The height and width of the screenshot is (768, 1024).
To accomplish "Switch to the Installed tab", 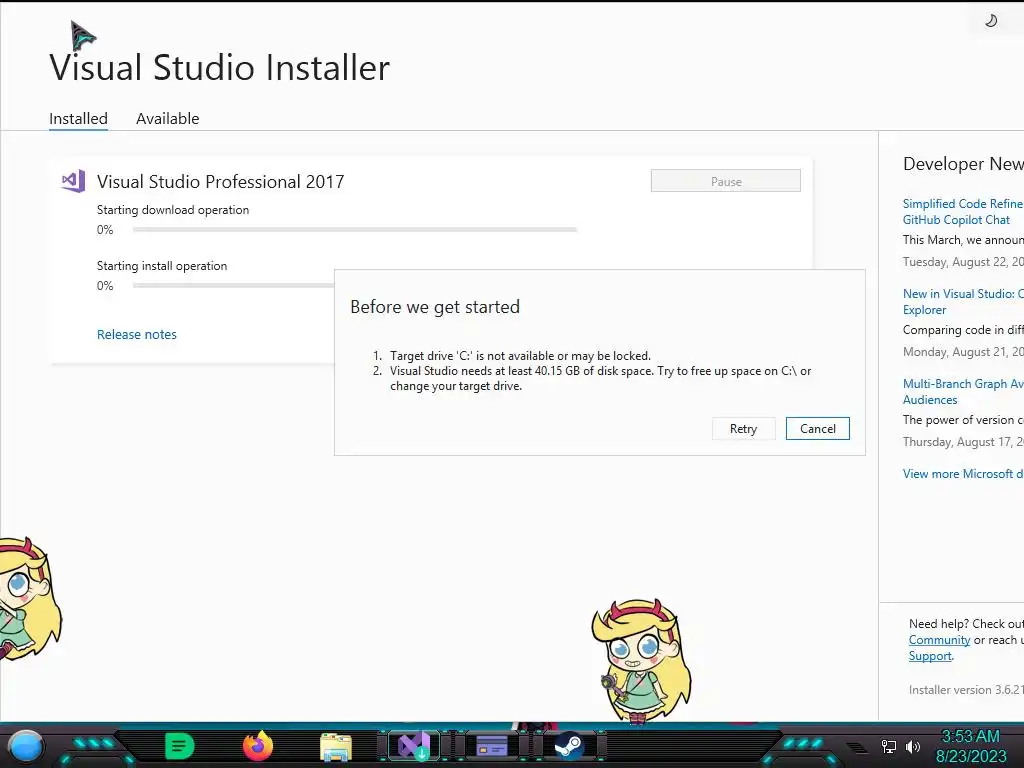I will (x=78, y=119).
